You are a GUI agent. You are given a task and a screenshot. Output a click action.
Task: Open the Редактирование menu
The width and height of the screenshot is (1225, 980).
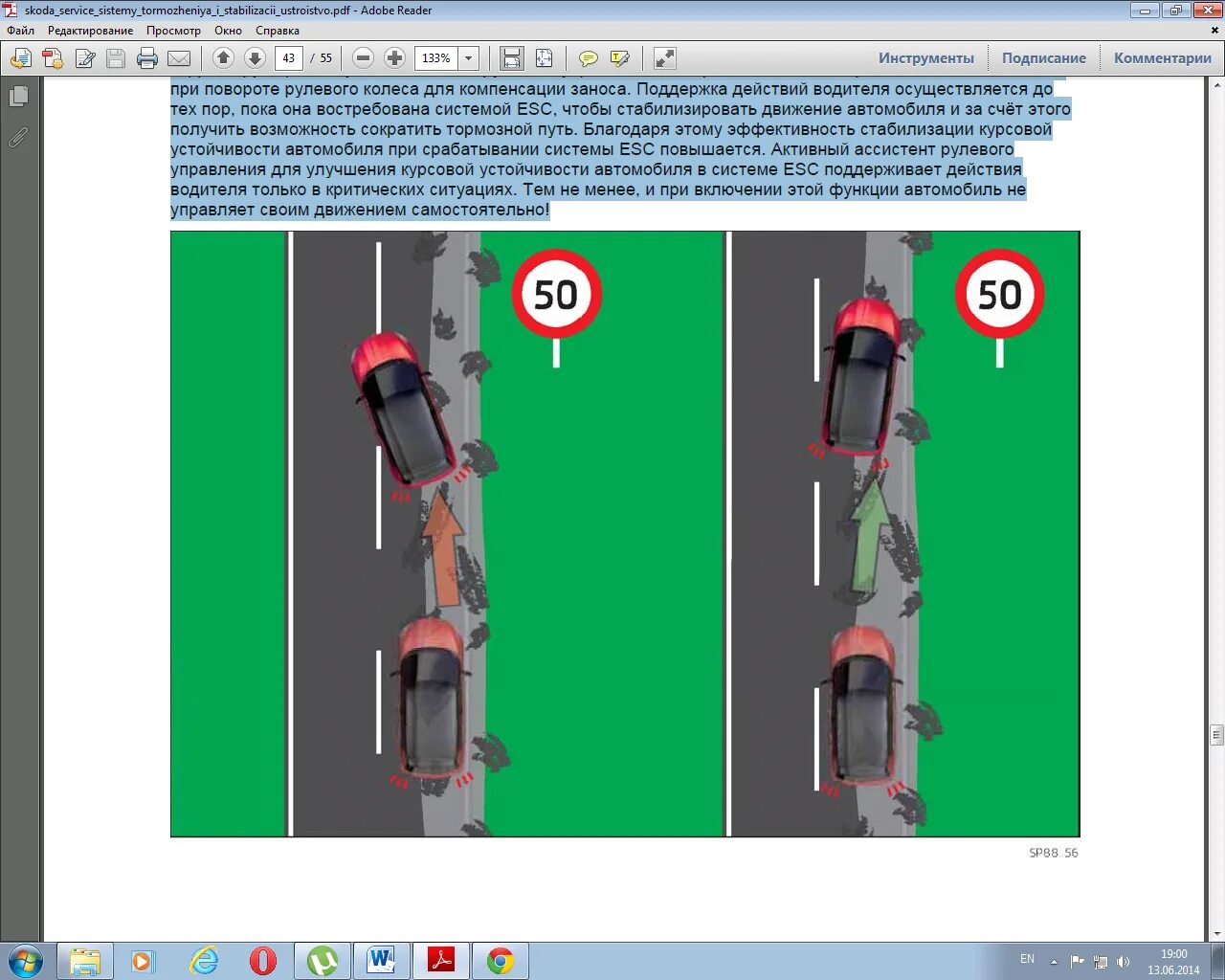[x=91, y=31]
